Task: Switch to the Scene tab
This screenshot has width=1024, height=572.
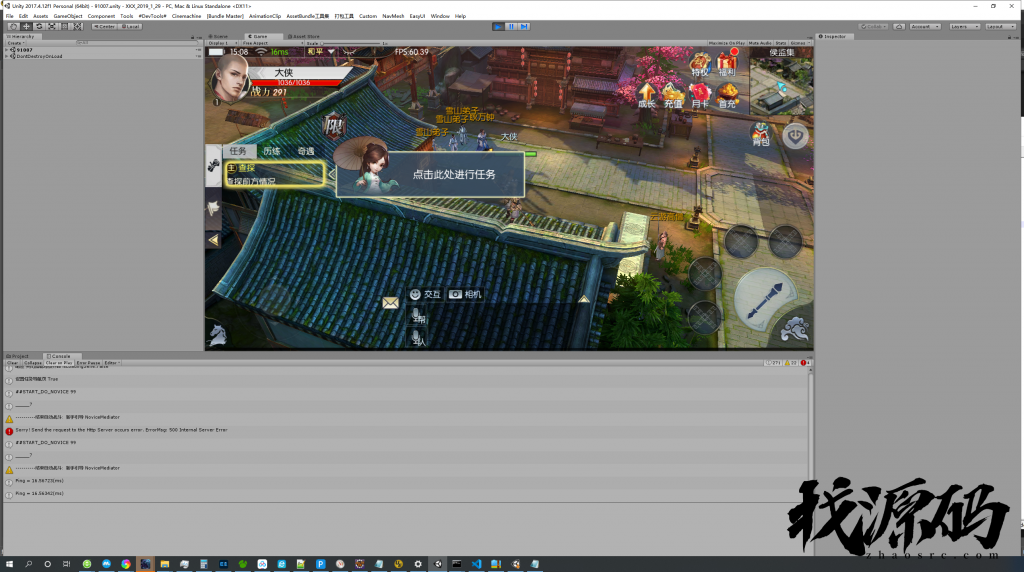Action: tap(219, 37)
